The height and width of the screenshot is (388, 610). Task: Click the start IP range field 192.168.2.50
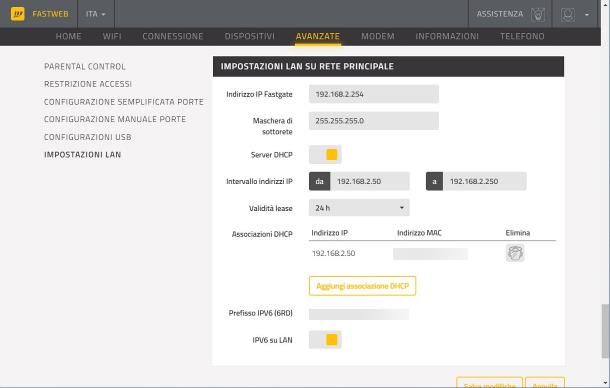coord(370,181)
